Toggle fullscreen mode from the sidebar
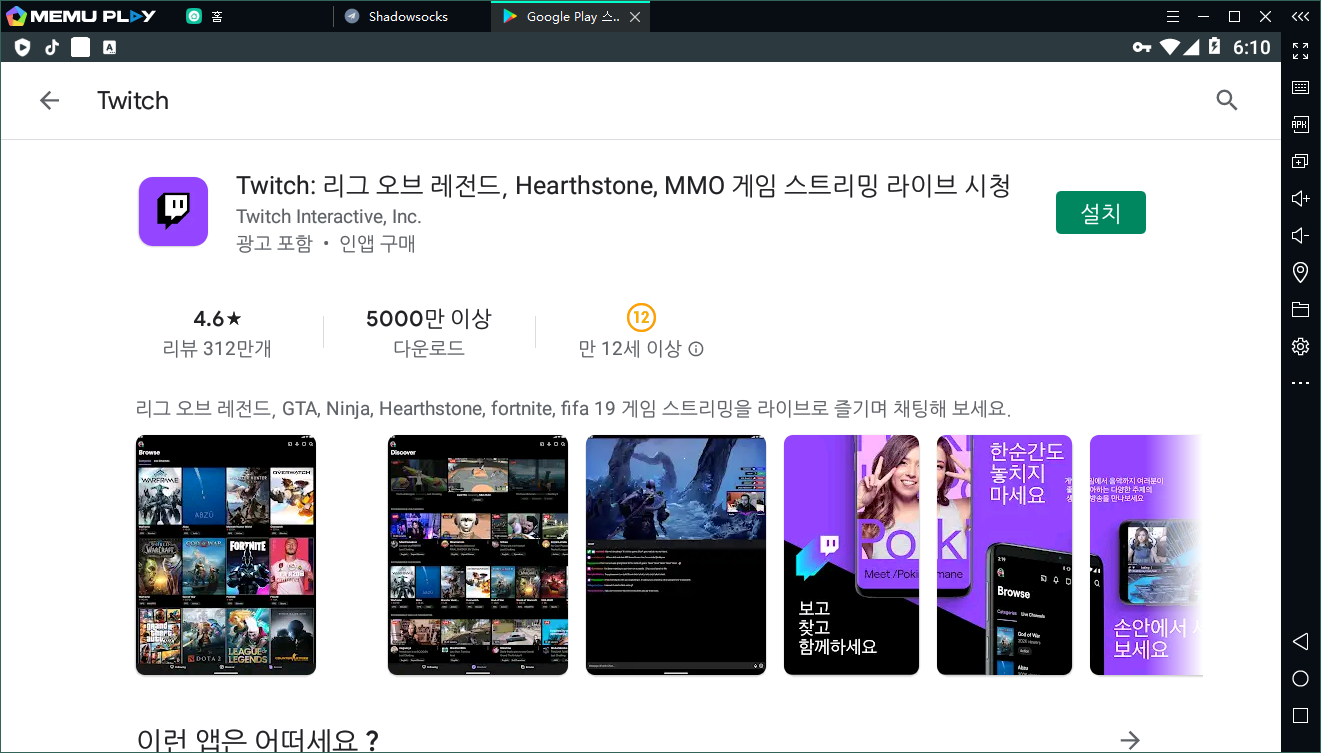Viewport: 1321px width, 753px height. [1300, 51]
